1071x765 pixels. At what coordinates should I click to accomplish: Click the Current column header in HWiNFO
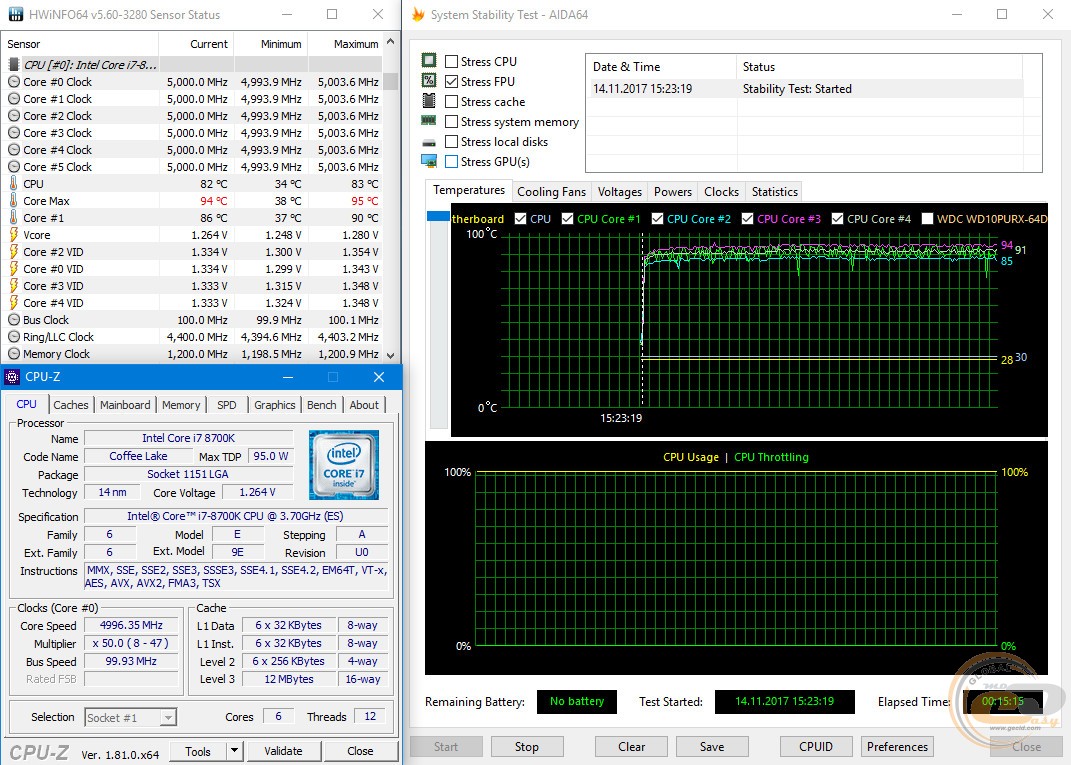coord(197,44)
